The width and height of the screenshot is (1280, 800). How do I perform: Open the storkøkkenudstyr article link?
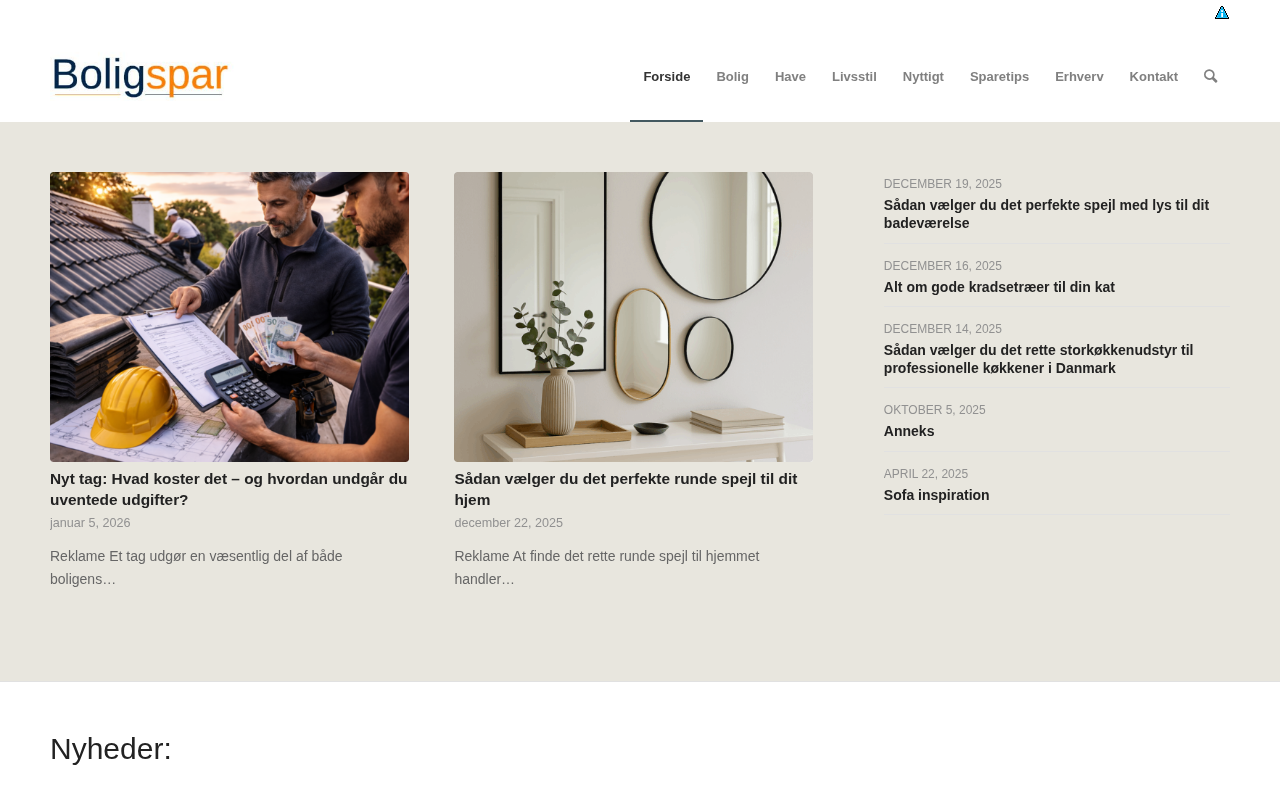(1038, 359)
